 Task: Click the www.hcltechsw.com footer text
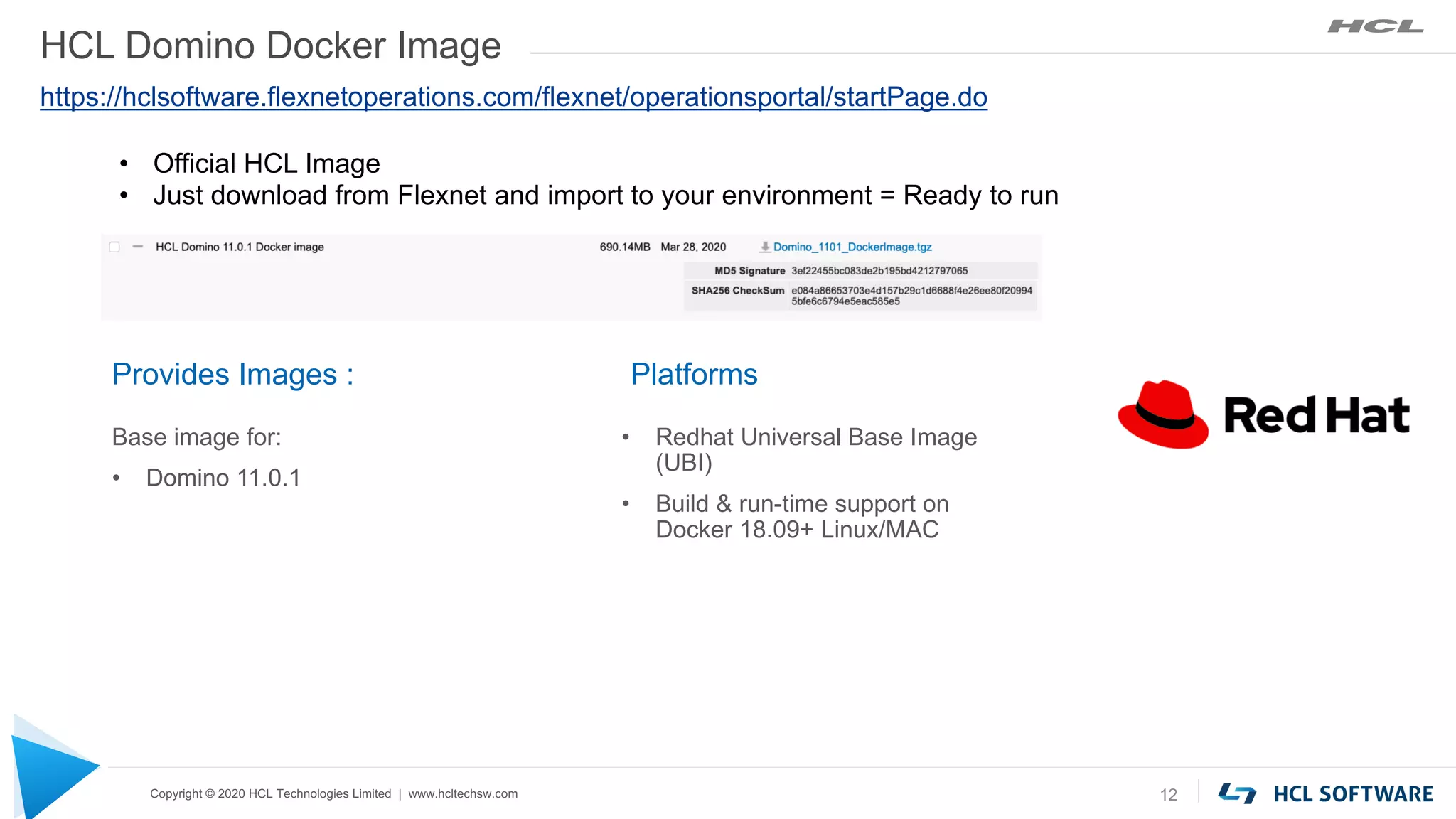[463, 793]
